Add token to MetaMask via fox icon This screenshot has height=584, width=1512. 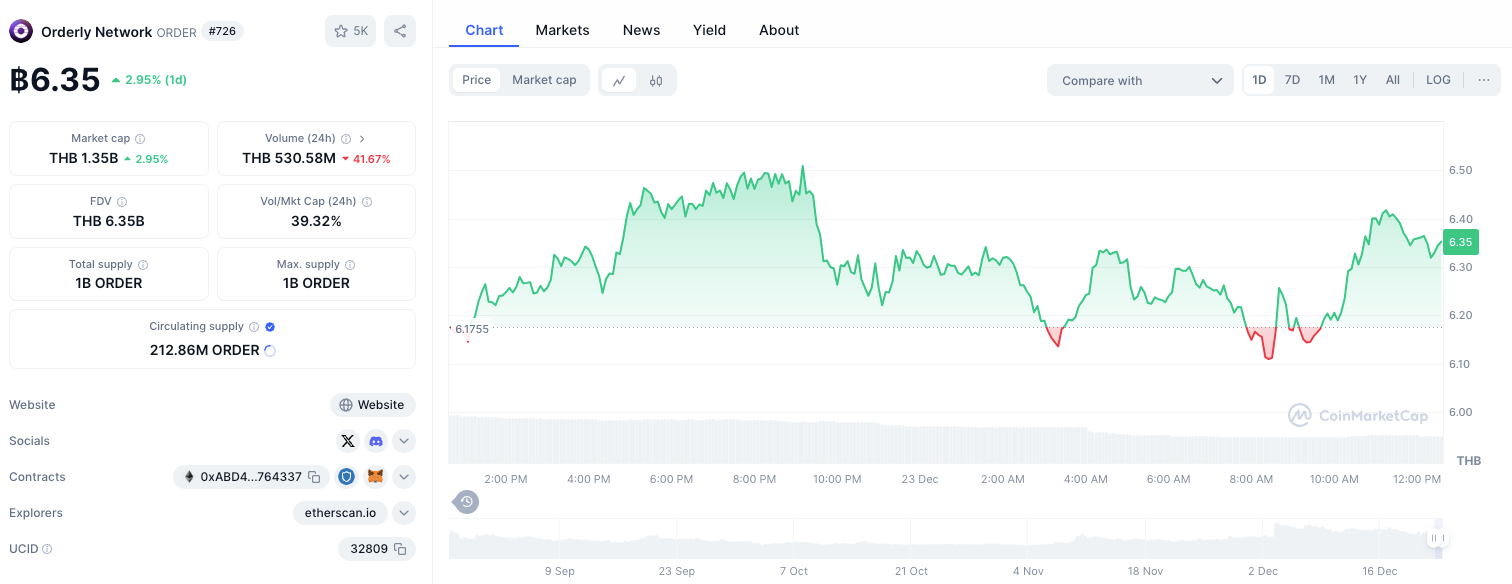click(375, 477)
